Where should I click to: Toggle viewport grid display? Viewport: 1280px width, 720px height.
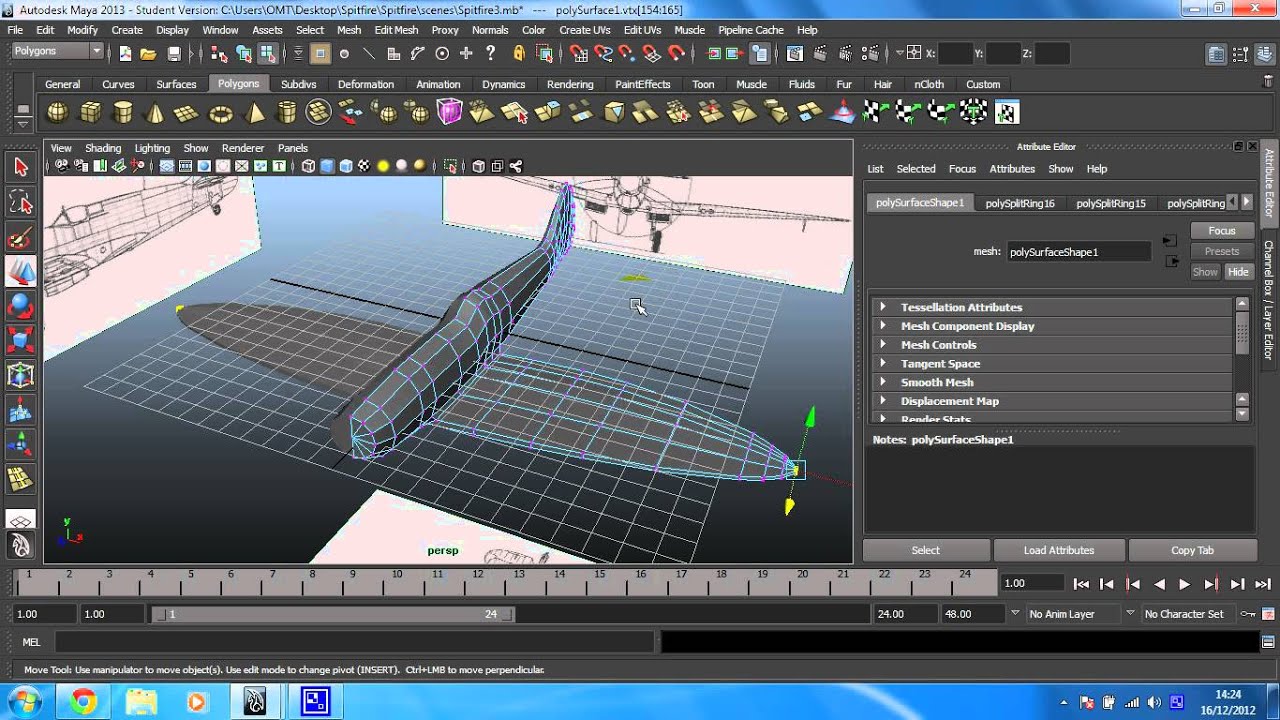[167, 166]
